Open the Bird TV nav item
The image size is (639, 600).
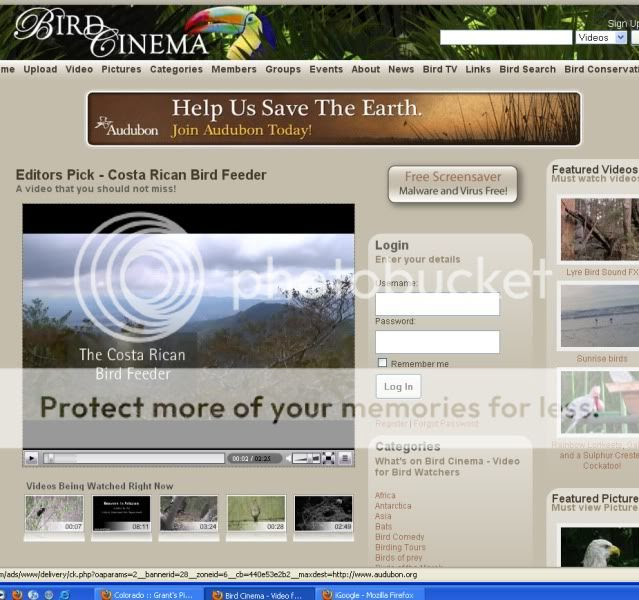click(440, 69)
